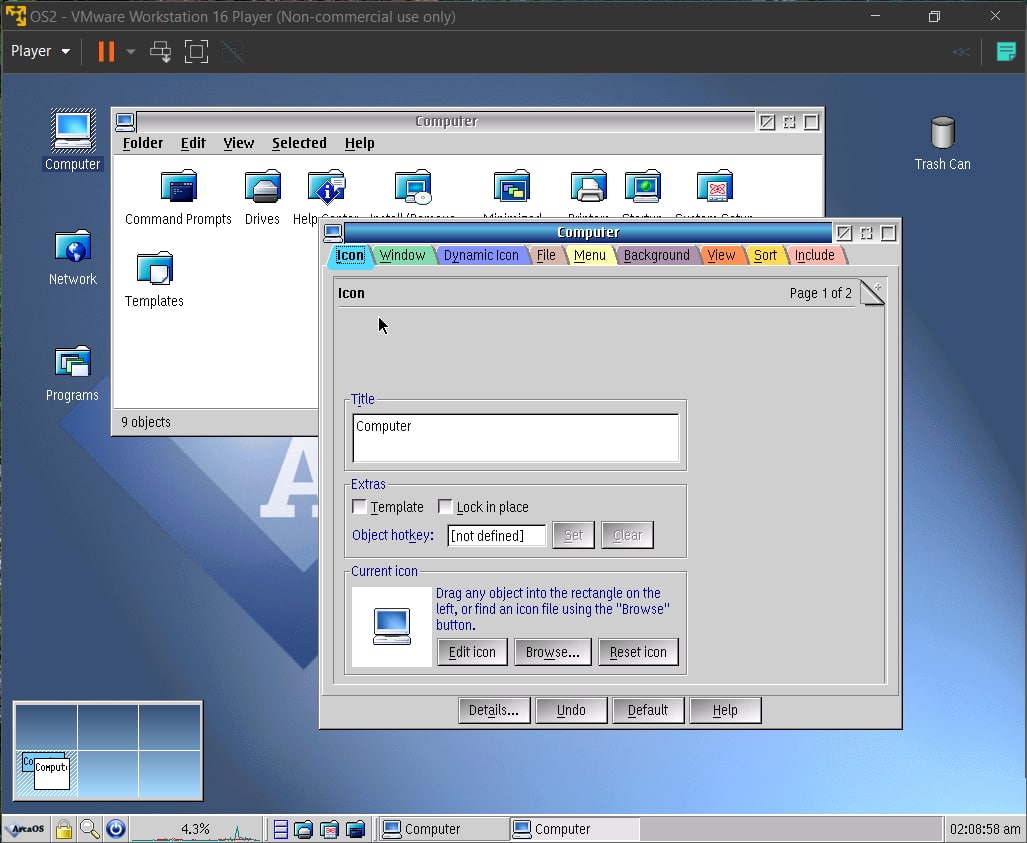Click the ArcaOS start button
The height and width of the screenshot is (843, 1027).
[x=25, y=829]
